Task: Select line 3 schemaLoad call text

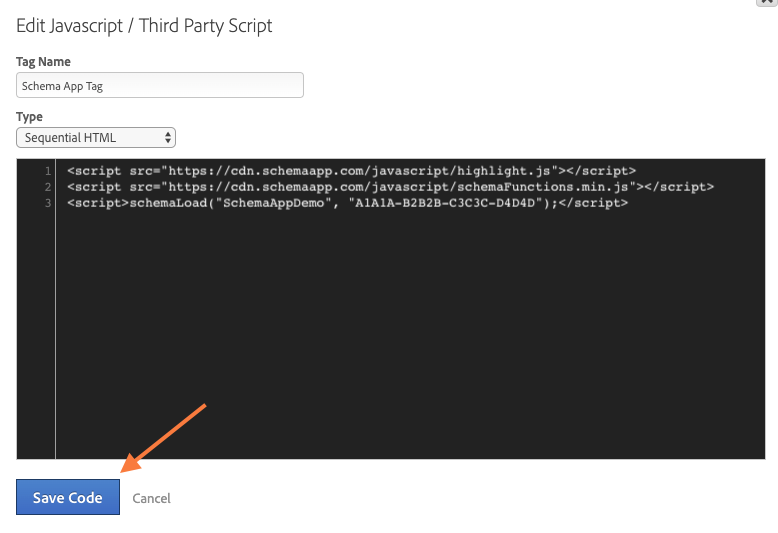Action: 347,203
